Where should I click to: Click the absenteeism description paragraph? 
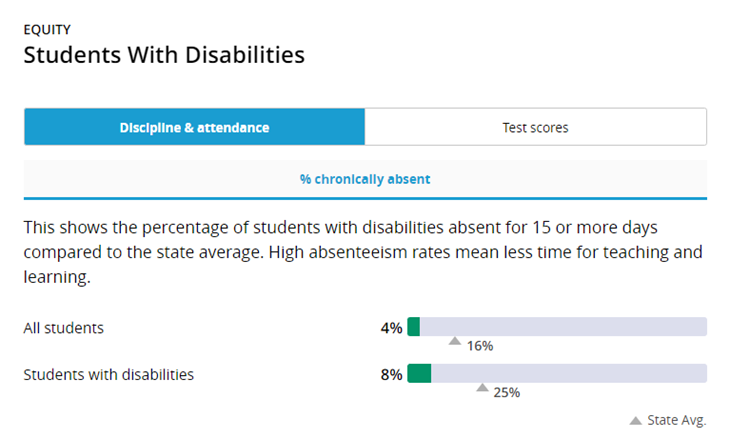click(x=363, y=252)
